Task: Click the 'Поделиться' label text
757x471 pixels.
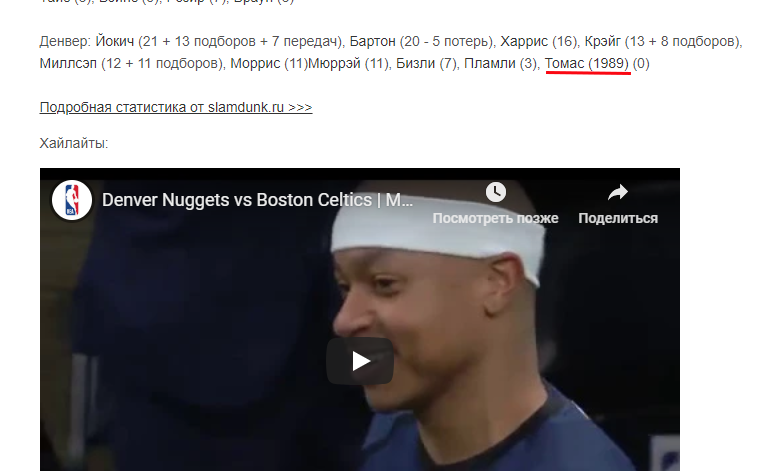Action: tap(618, 218)
